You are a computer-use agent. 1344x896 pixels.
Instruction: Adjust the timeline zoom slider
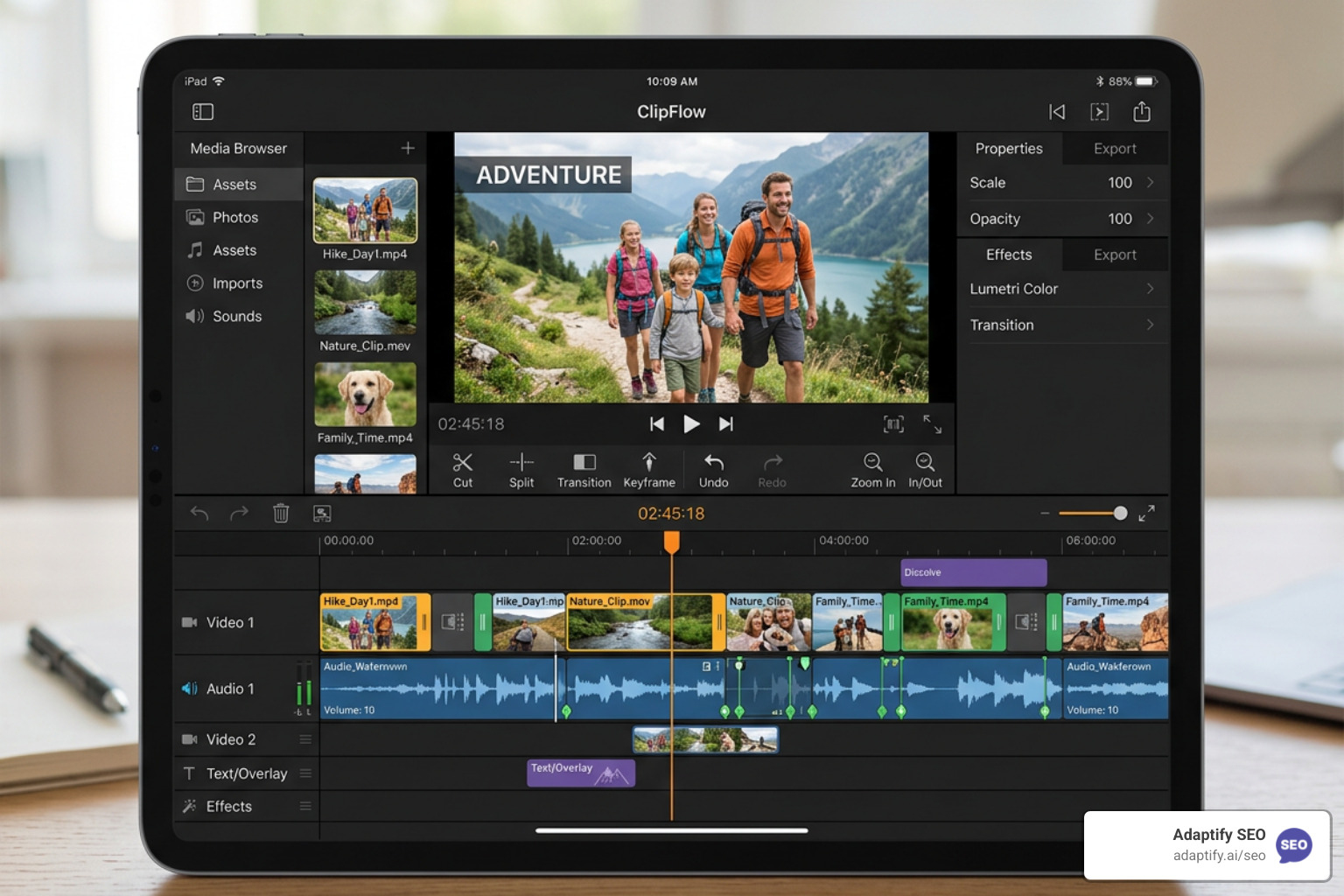[x=1121, y=514]
